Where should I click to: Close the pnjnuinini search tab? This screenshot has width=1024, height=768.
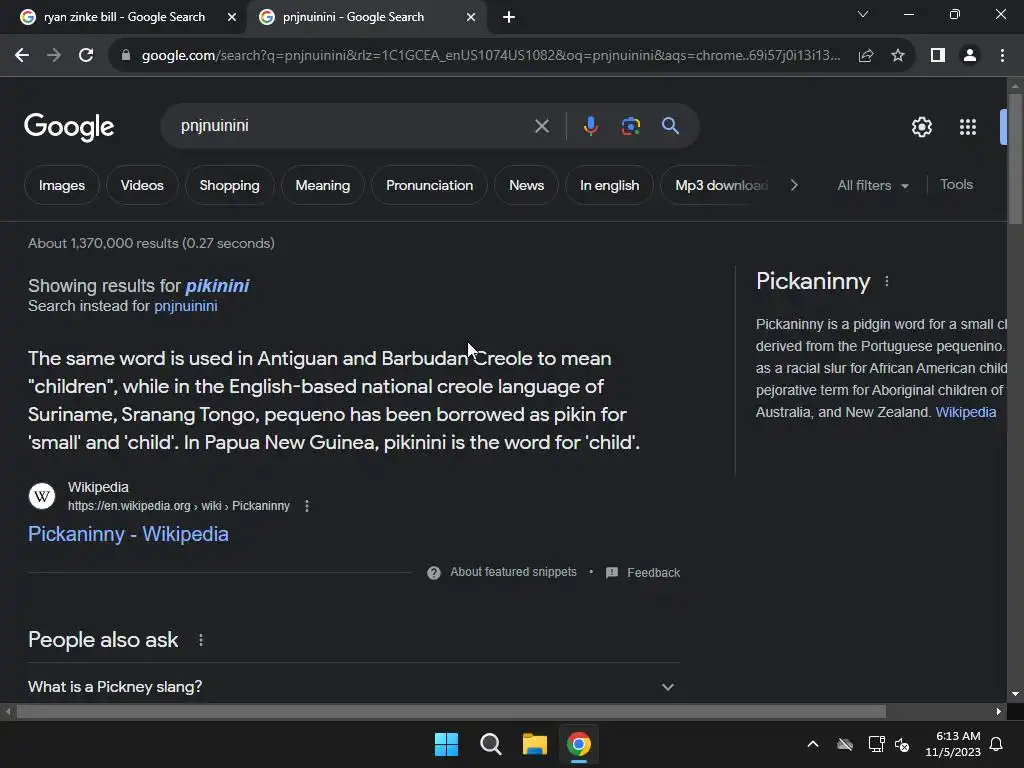pos(471,18)
